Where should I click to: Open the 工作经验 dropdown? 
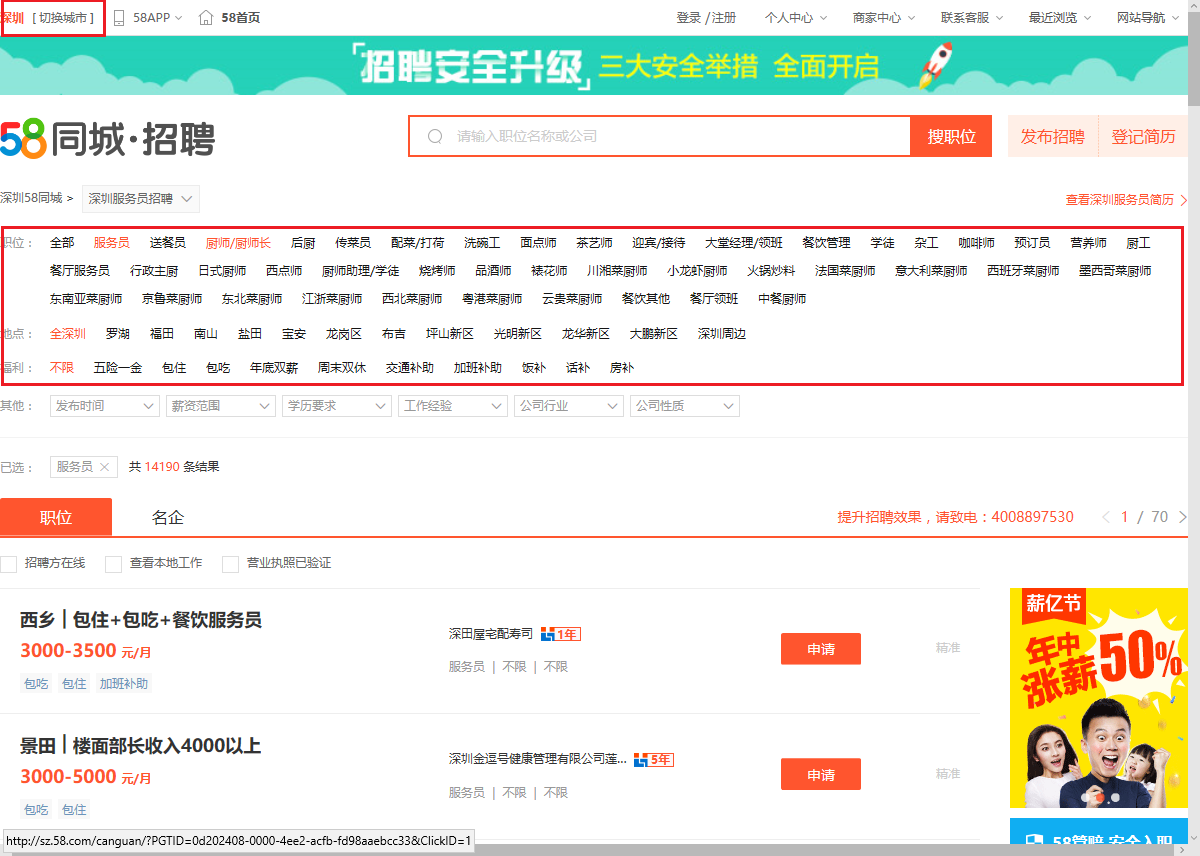[453, 406]
